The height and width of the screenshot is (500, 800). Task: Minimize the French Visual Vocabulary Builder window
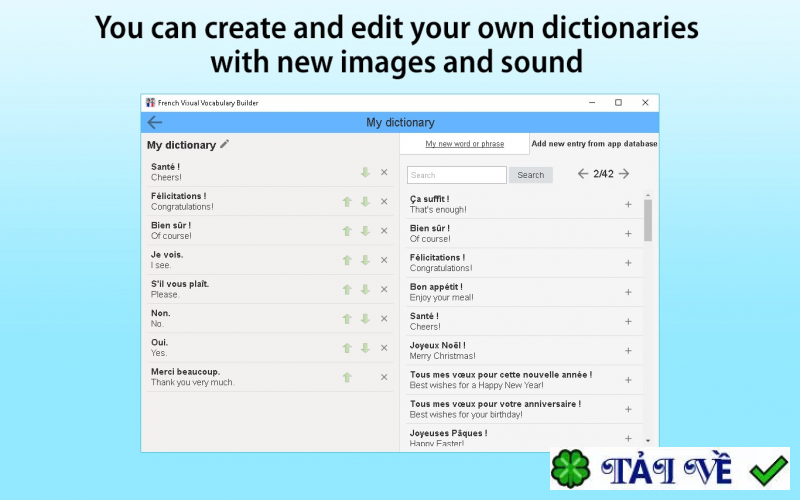pos(592,103)
